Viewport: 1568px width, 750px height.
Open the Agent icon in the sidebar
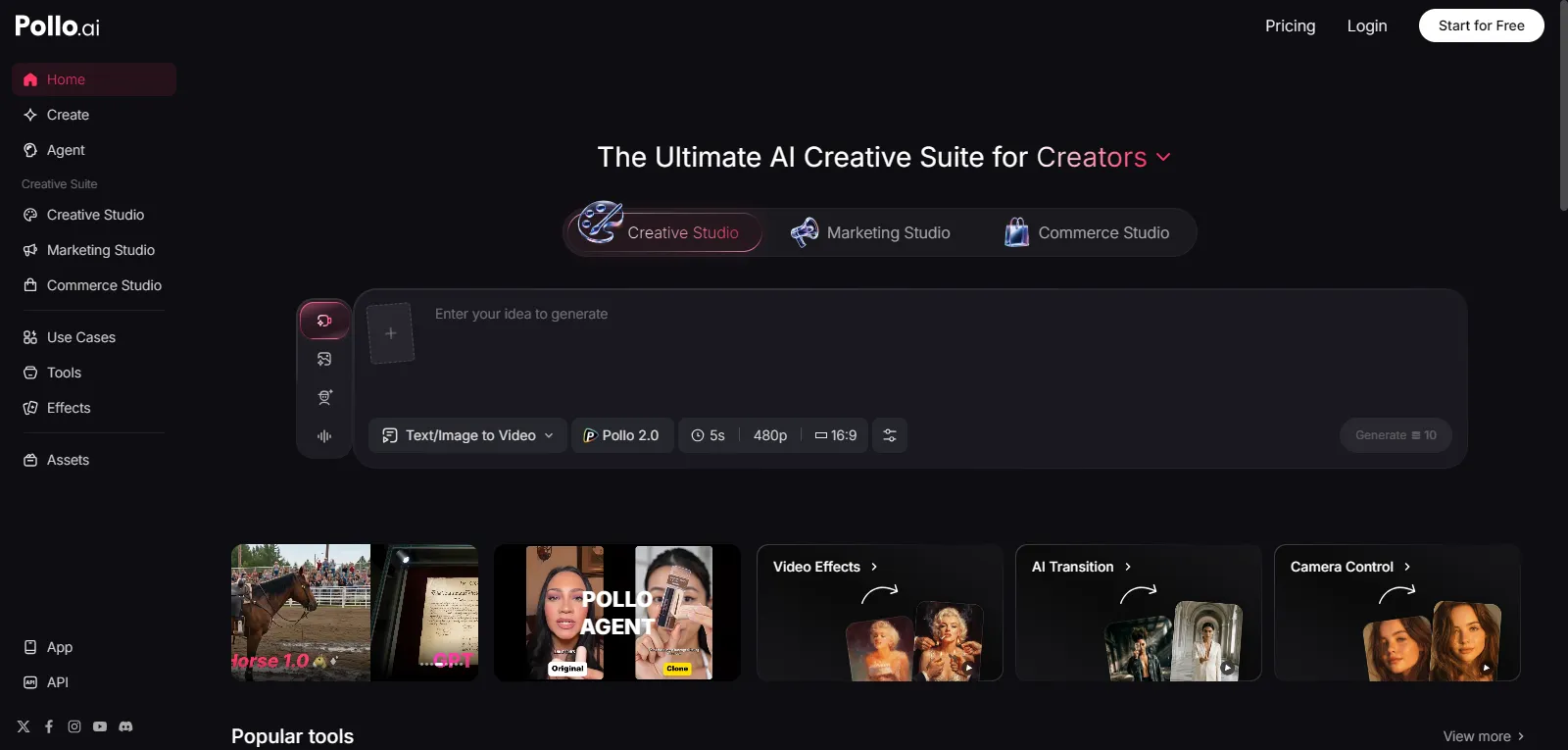pyautogui.click(x=30, y=150)
